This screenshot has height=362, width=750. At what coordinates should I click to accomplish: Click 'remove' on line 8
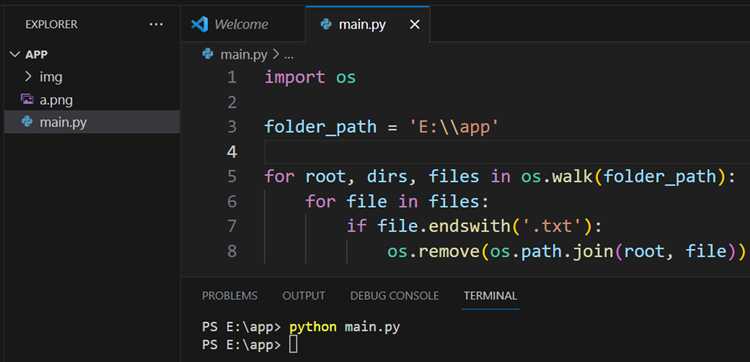(x=449, y=251)
